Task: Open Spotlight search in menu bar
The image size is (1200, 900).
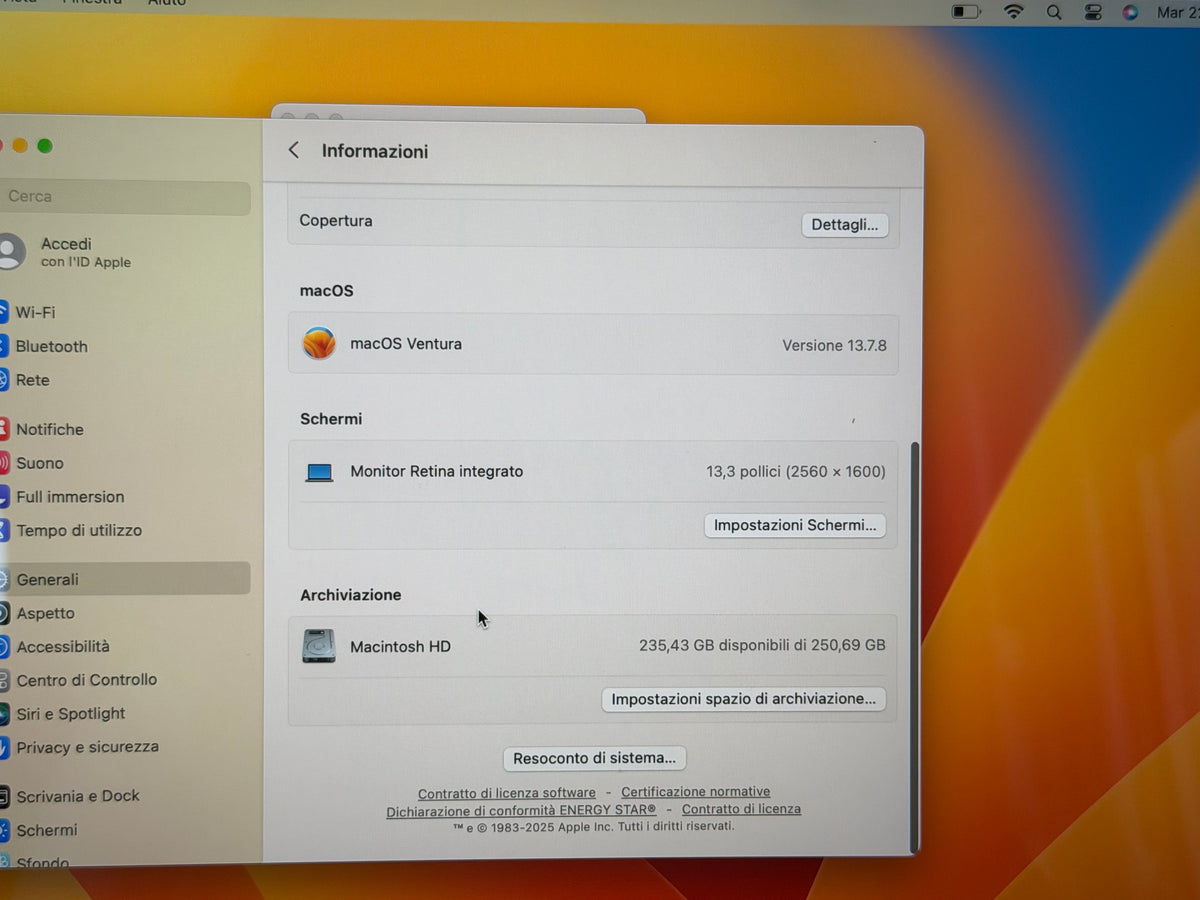Action: tap(1054, 12)
